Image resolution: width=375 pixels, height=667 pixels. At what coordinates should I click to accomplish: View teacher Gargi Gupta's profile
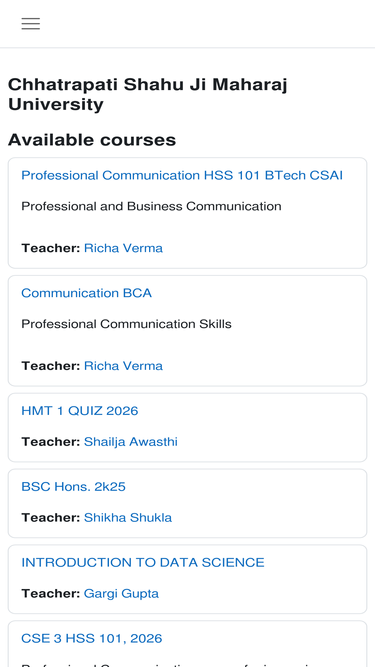click(121, 593)
